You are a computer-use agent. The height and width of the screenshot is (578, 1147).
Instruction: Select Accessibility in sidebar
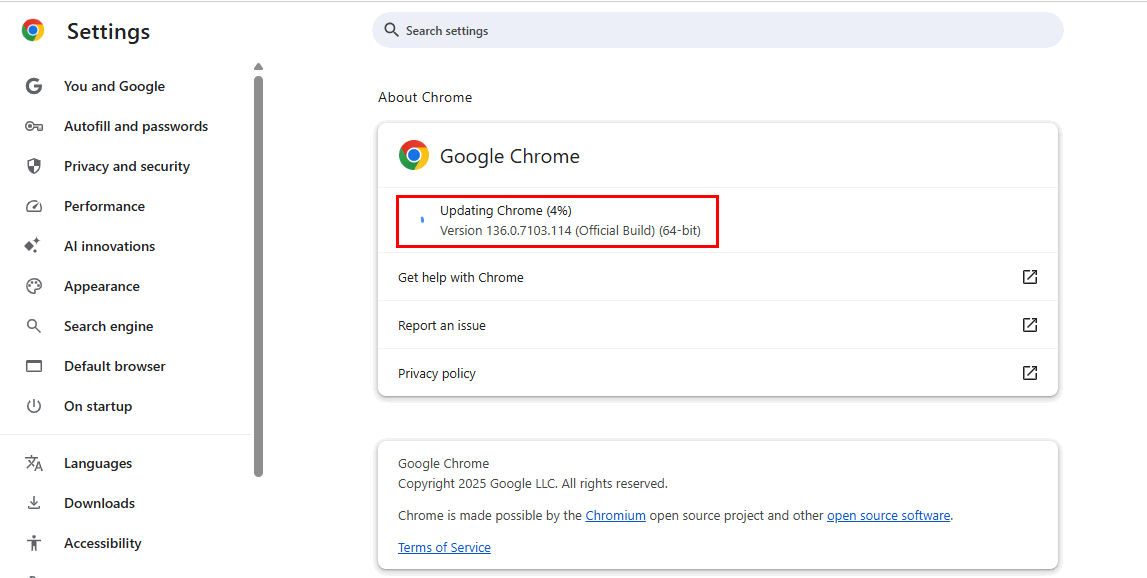pyautogui.click(x=102, y=543)
